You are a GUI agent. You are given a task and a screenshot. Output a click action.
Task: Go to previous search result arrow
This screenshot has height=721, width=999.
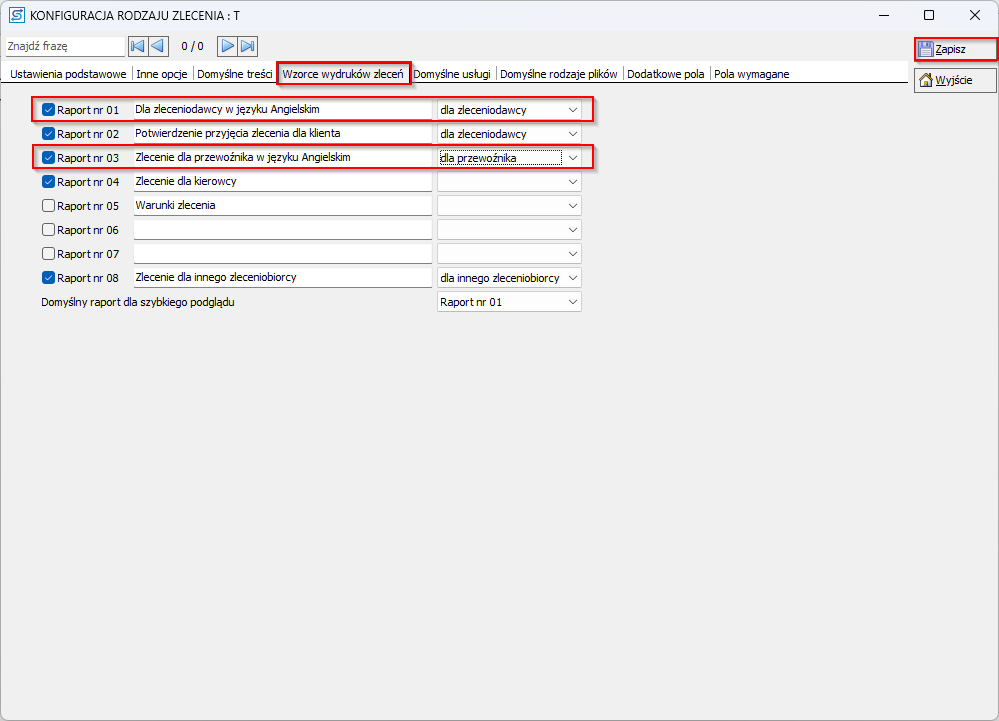[x=157, y=46]
